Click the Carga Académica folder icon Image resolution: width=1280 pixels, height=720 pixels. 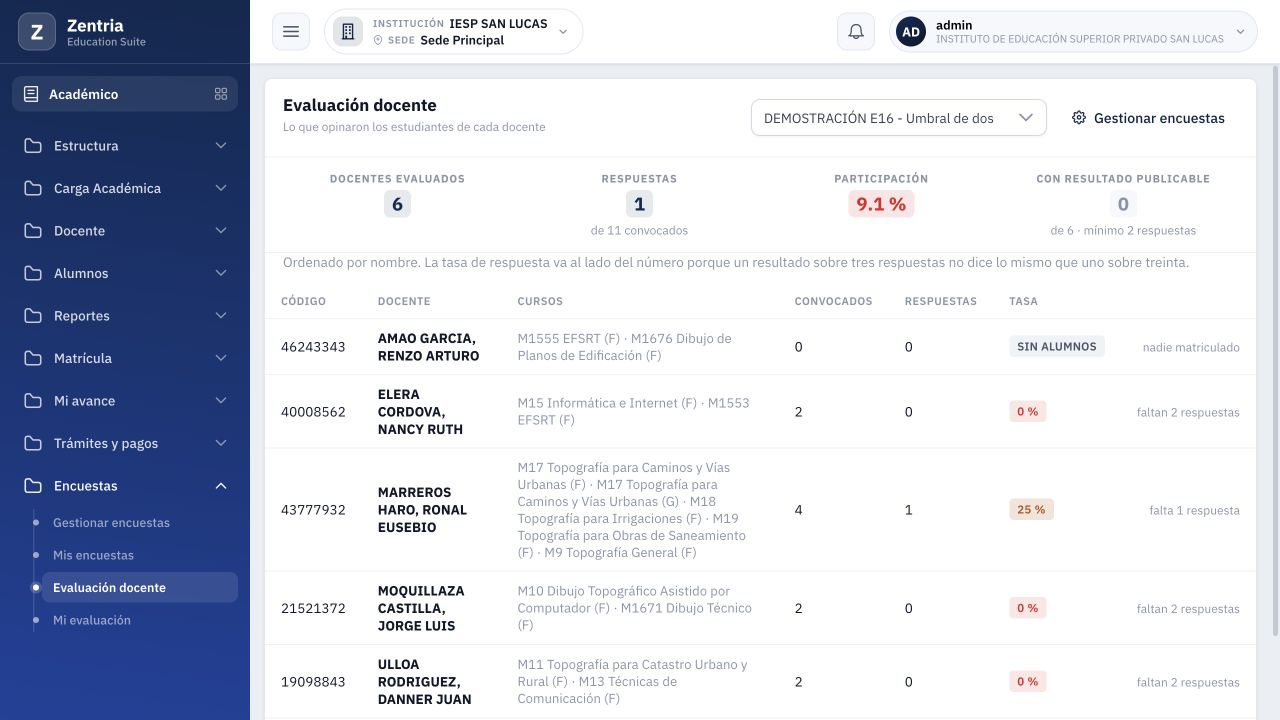34,188
